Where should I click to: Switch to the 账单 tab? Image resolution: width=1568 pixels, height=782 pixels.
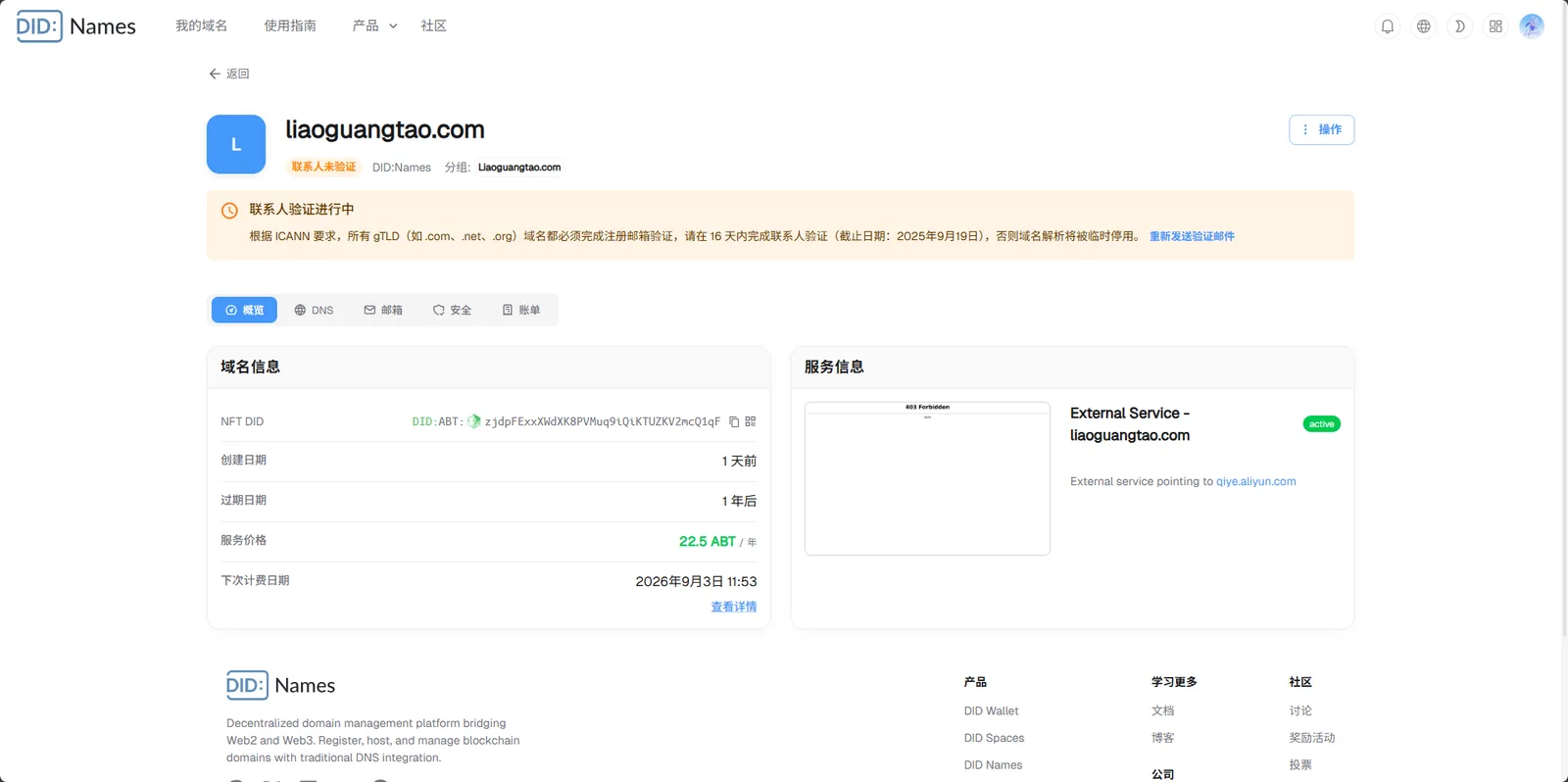[521, 310]
